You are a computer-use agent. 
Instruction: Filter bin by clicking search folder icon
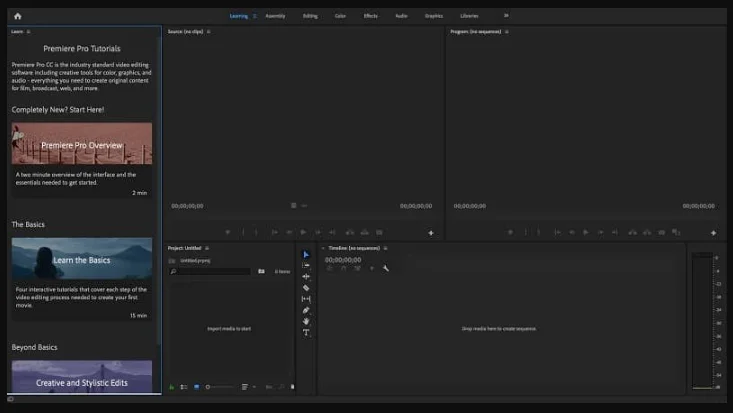coord(261,271)
